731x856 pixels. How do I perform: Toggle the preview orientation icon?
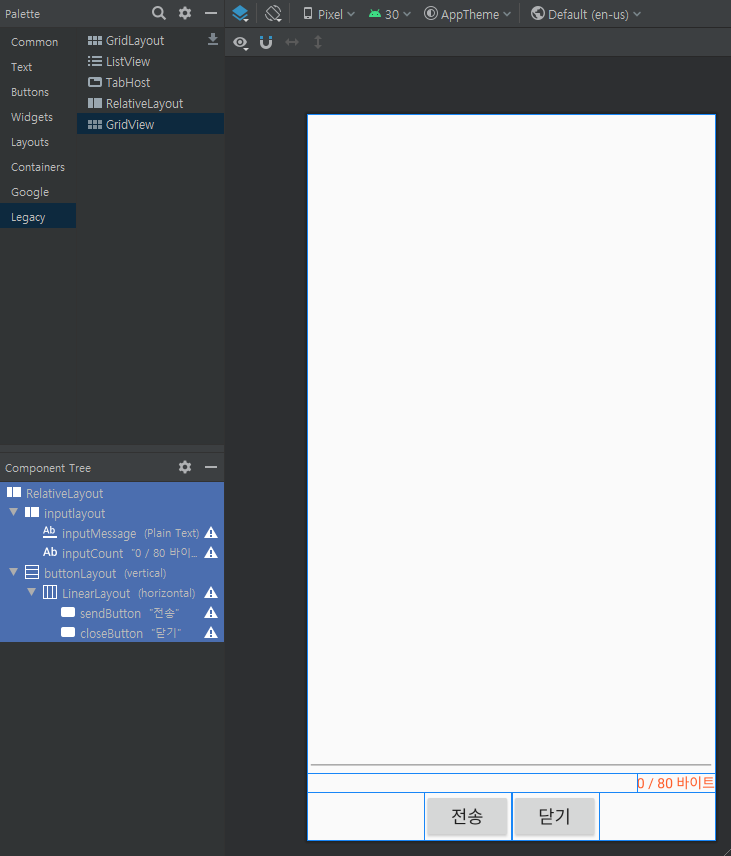[x=273, y=14]
